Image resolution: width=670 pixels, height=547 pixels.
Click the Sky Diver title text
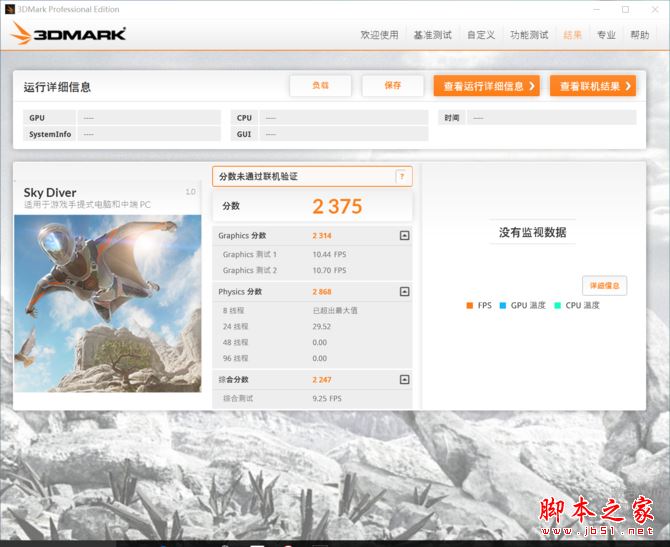coord(50,192)
